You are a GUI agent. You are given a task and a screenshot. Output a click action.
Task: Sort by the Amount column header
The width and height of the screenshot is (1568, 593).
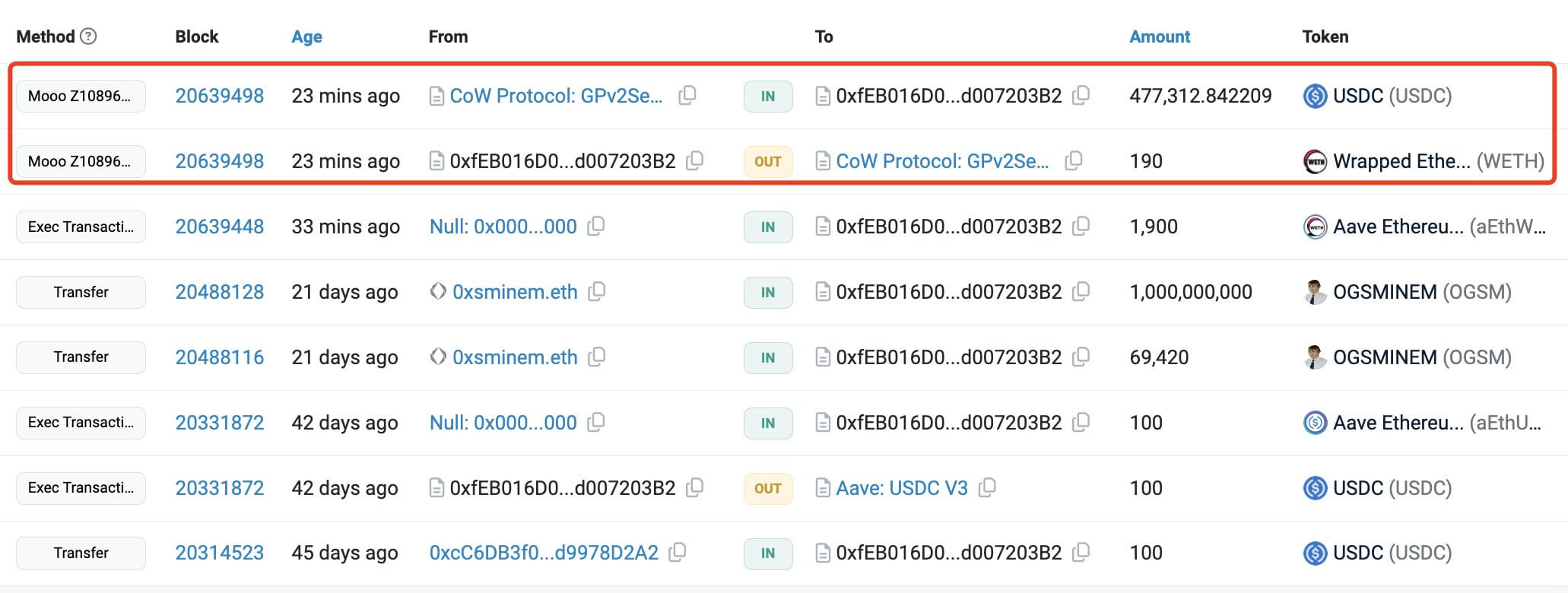(1159, 36)
